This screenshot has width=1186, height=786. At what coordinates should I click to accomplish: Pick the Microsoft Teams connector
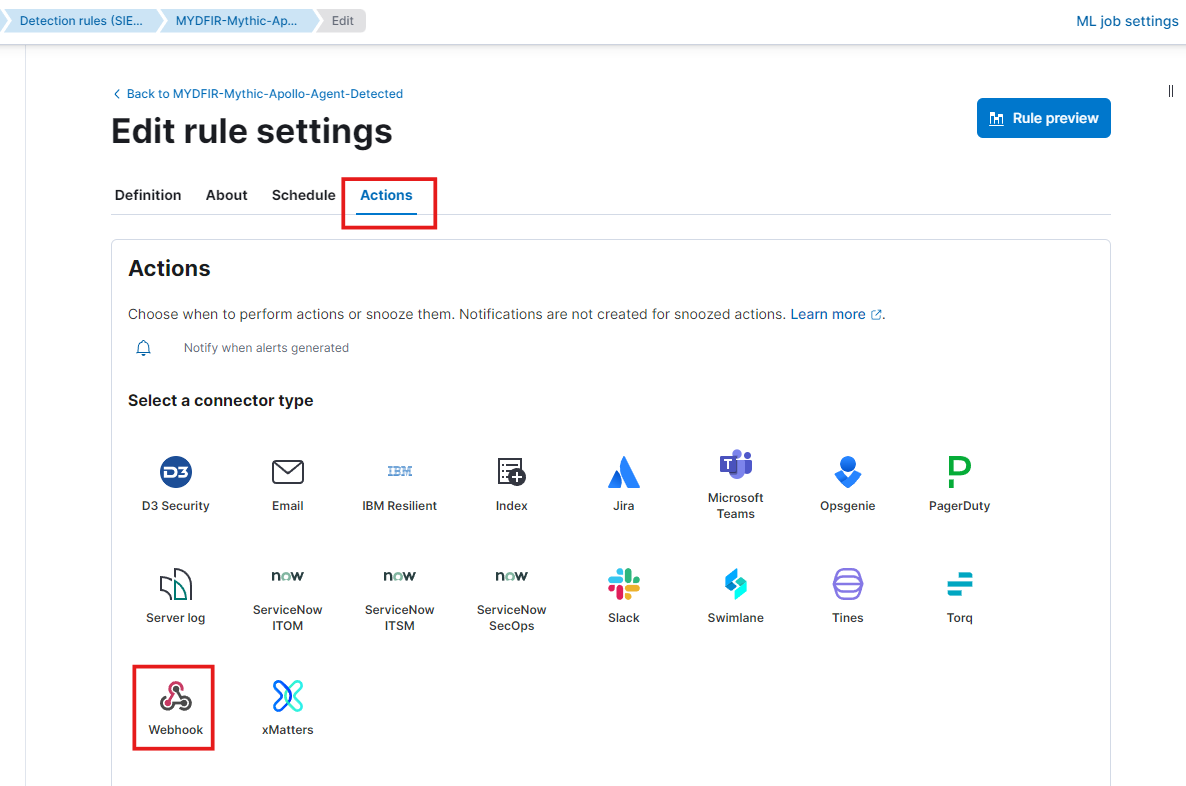[x=735, y=483]
